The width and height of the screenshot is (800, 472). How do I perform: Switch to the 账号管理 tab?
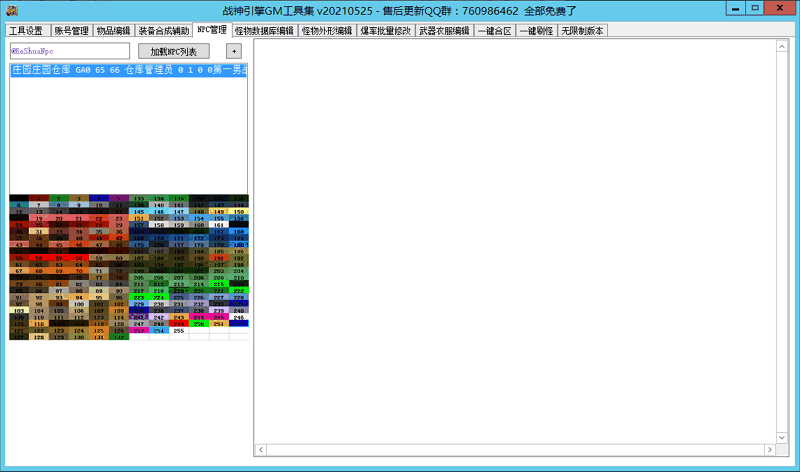coord(71,31)
